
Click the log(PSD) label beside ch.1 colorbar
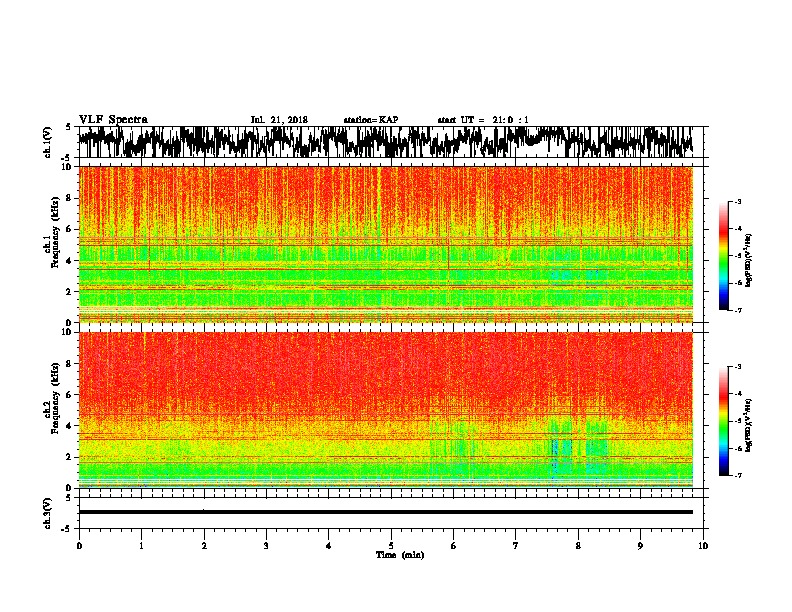749,261
